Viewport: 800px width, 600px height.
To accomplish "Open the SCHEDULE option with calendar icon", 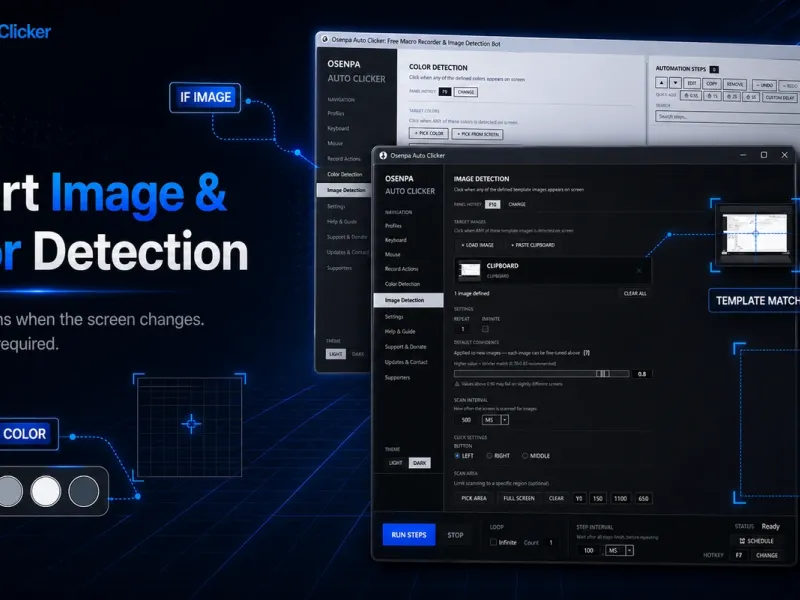I will click(757, 541).
